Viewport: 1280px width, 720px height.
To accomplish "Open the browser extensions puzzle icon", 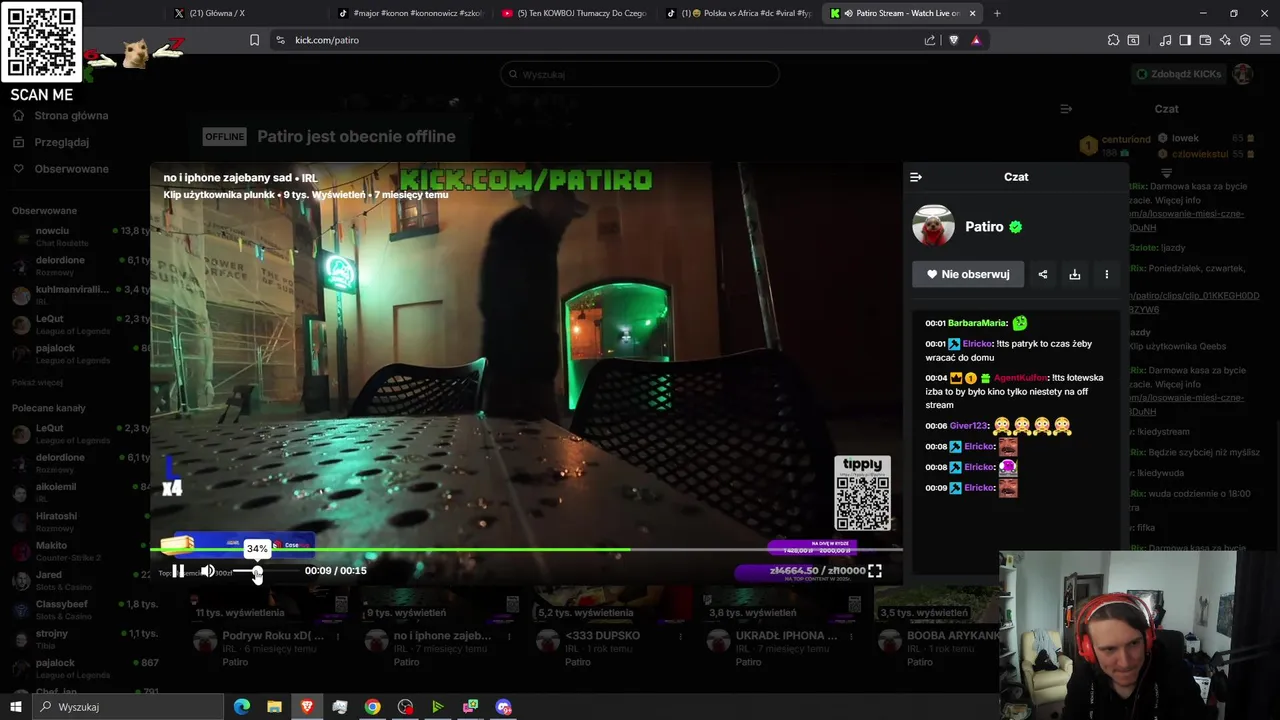I will click(1113, 40).
